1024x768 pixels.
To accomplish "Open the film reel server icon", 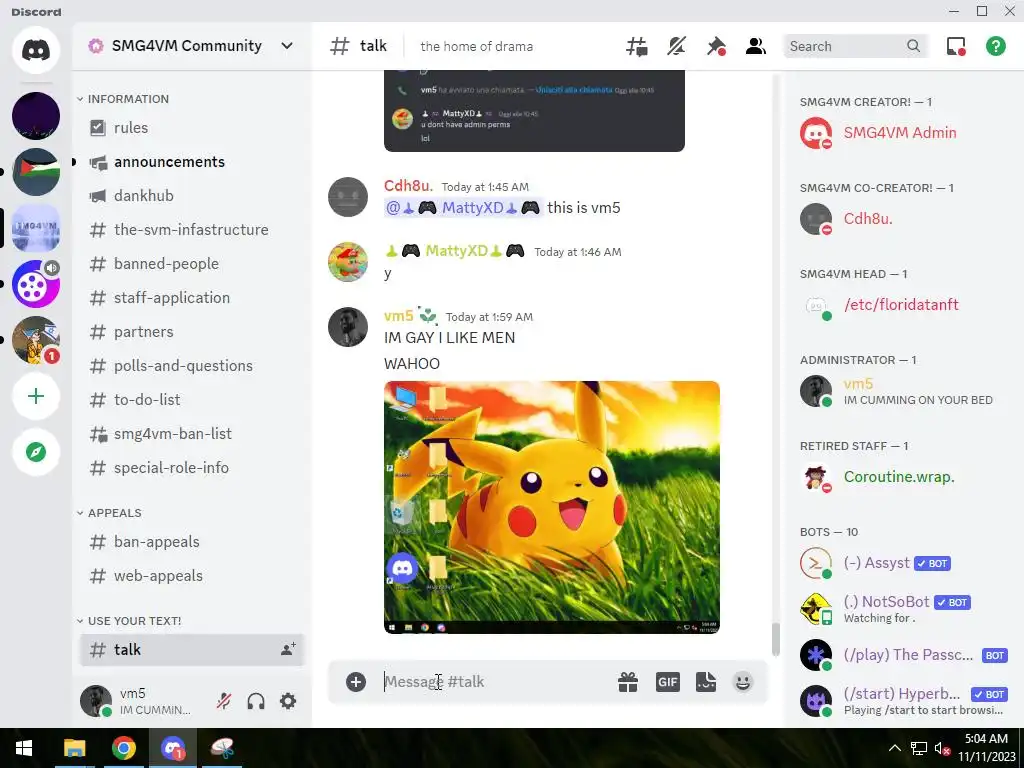I will click(36, 284).
